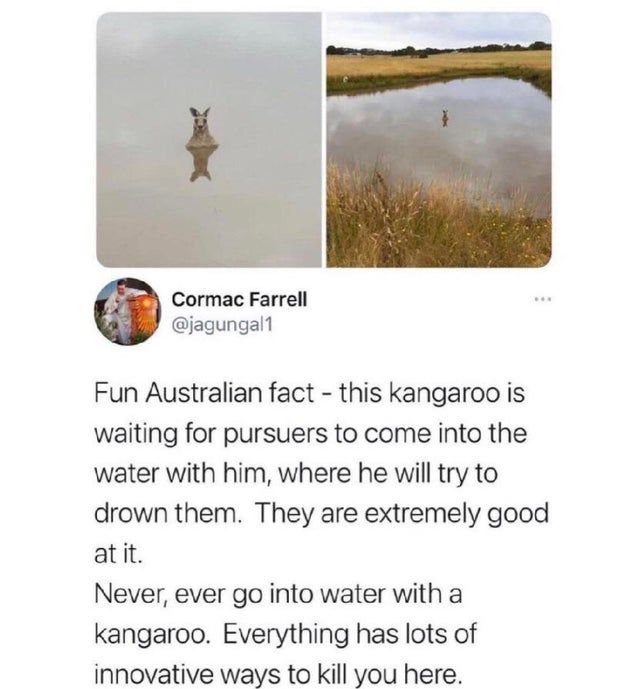Viewport: 640px width, 689px height.
Task: Open the close-up kangaroo photo
Action: point(209,140)
